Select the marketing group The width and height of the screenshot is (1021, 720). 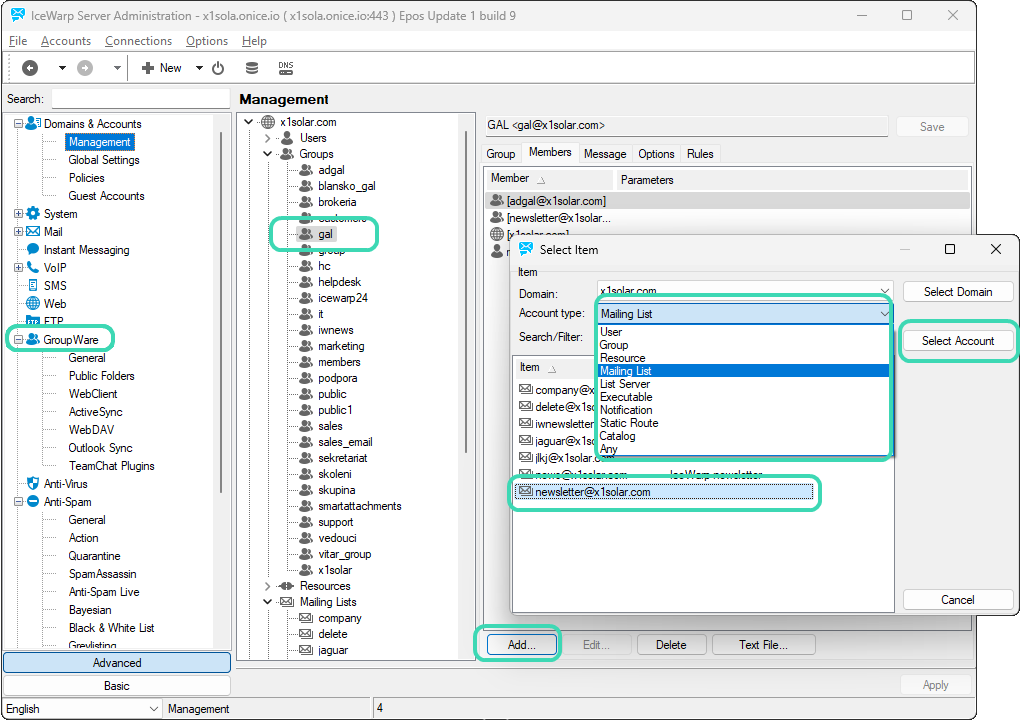pos(332,346)
